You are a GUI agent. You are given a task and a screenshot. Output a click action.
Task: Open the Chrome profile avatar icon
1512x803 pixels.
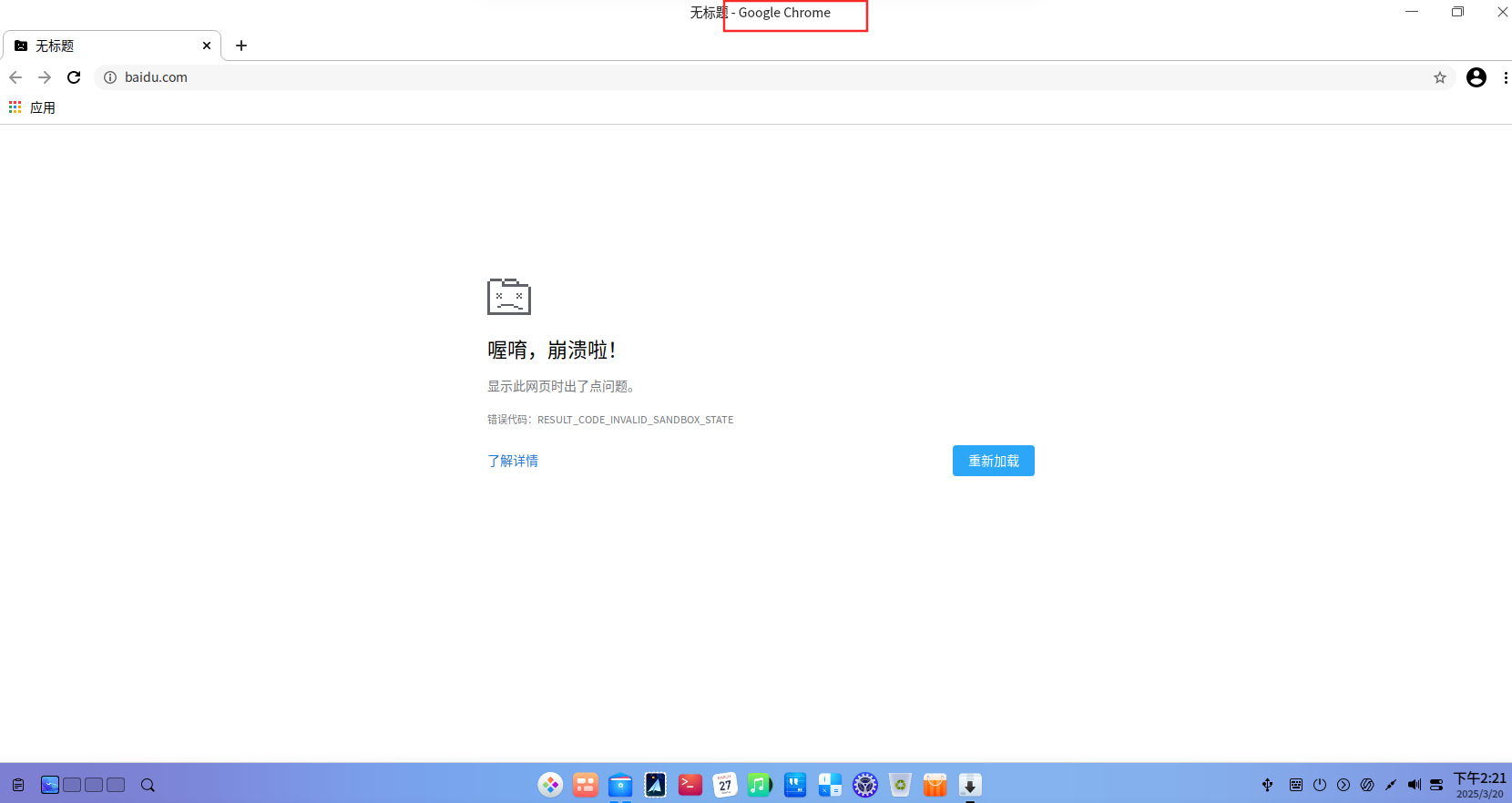point(1476,77)
